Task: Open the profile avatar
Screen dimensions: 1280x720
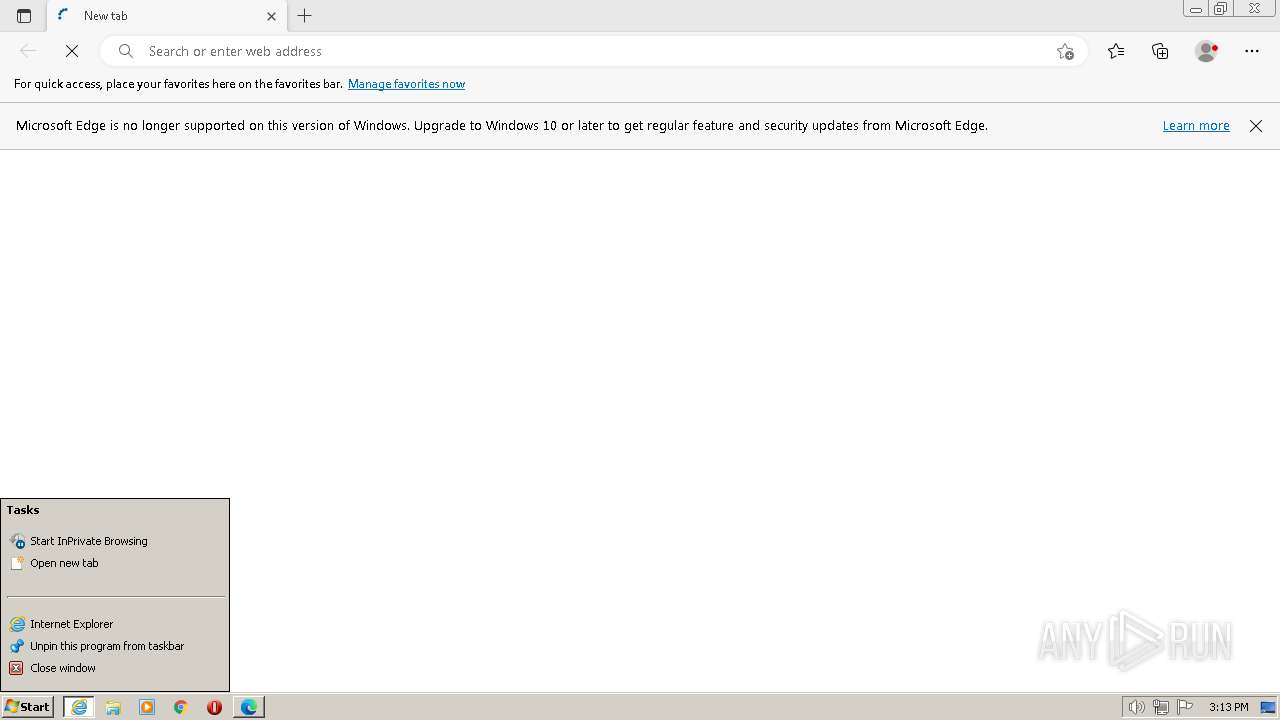Action: click(x=1207, y=51)
